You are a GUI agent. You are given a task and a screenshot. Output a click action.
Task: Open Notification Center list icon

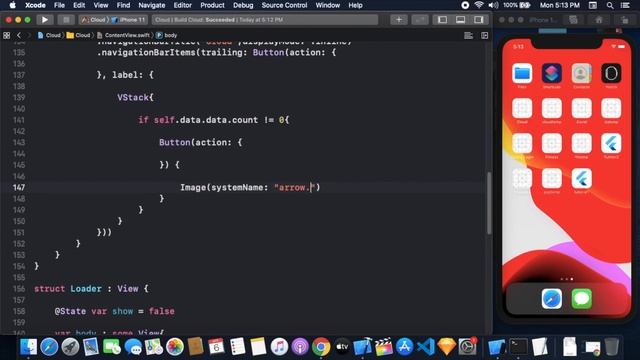[x=625, y=5]
